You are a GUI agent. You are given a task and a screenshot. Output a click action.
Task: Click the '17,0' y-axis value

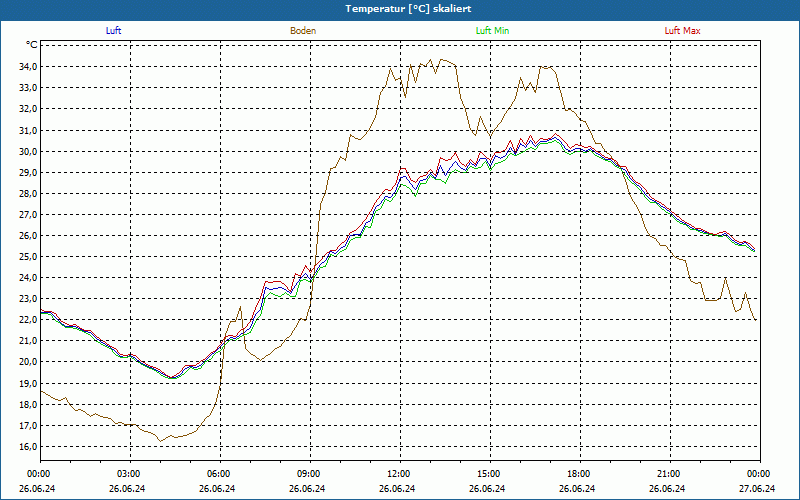pyautogui.click(x=28, y=426)
